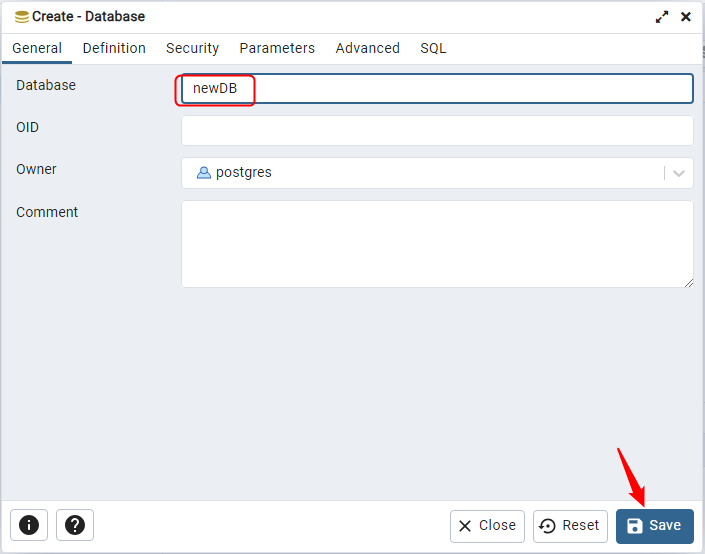Open the Security tab
Viewport: 705px width, 554px height.
(x=192, y=48)
